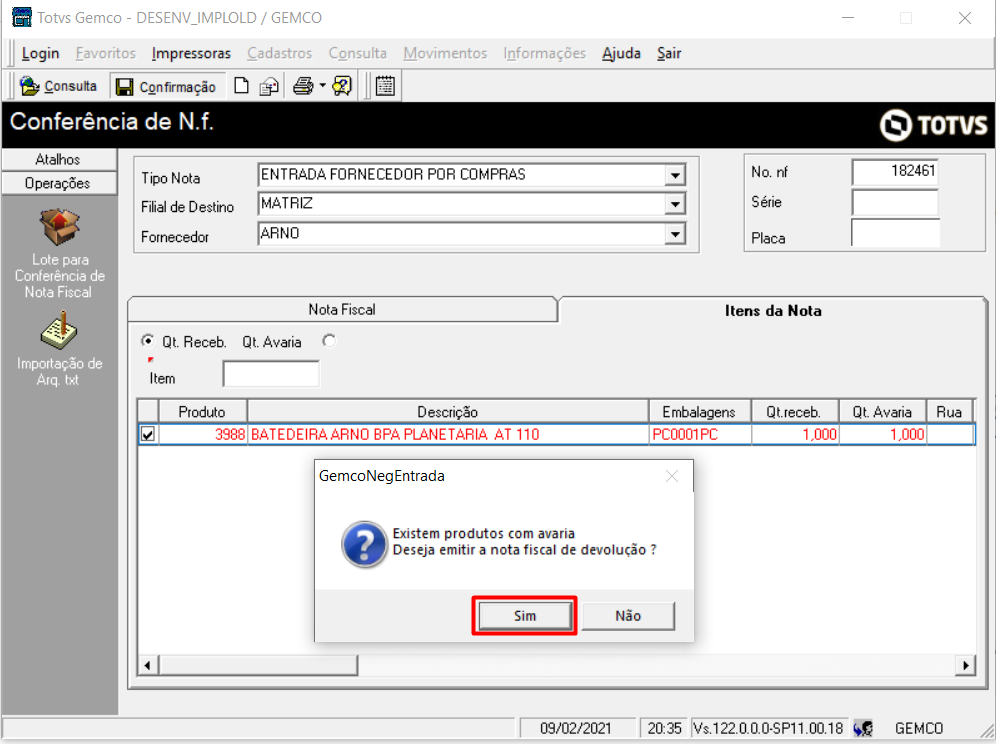996x744 pixels.
Task: Close the GemcoNegEntrada dialog
Action: pos(672,477)
